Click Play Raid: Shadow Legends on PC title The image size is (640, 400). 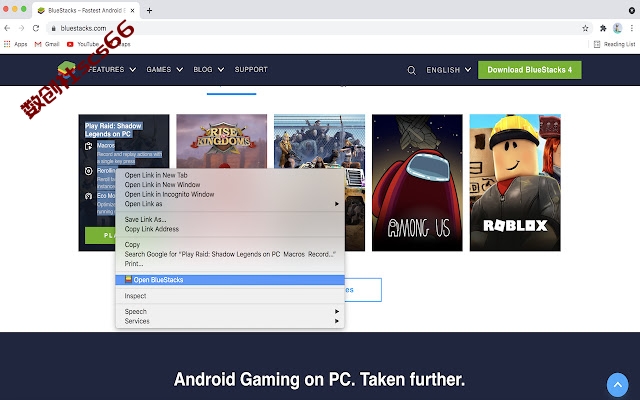pyautogui.click(x=113, y=130)
